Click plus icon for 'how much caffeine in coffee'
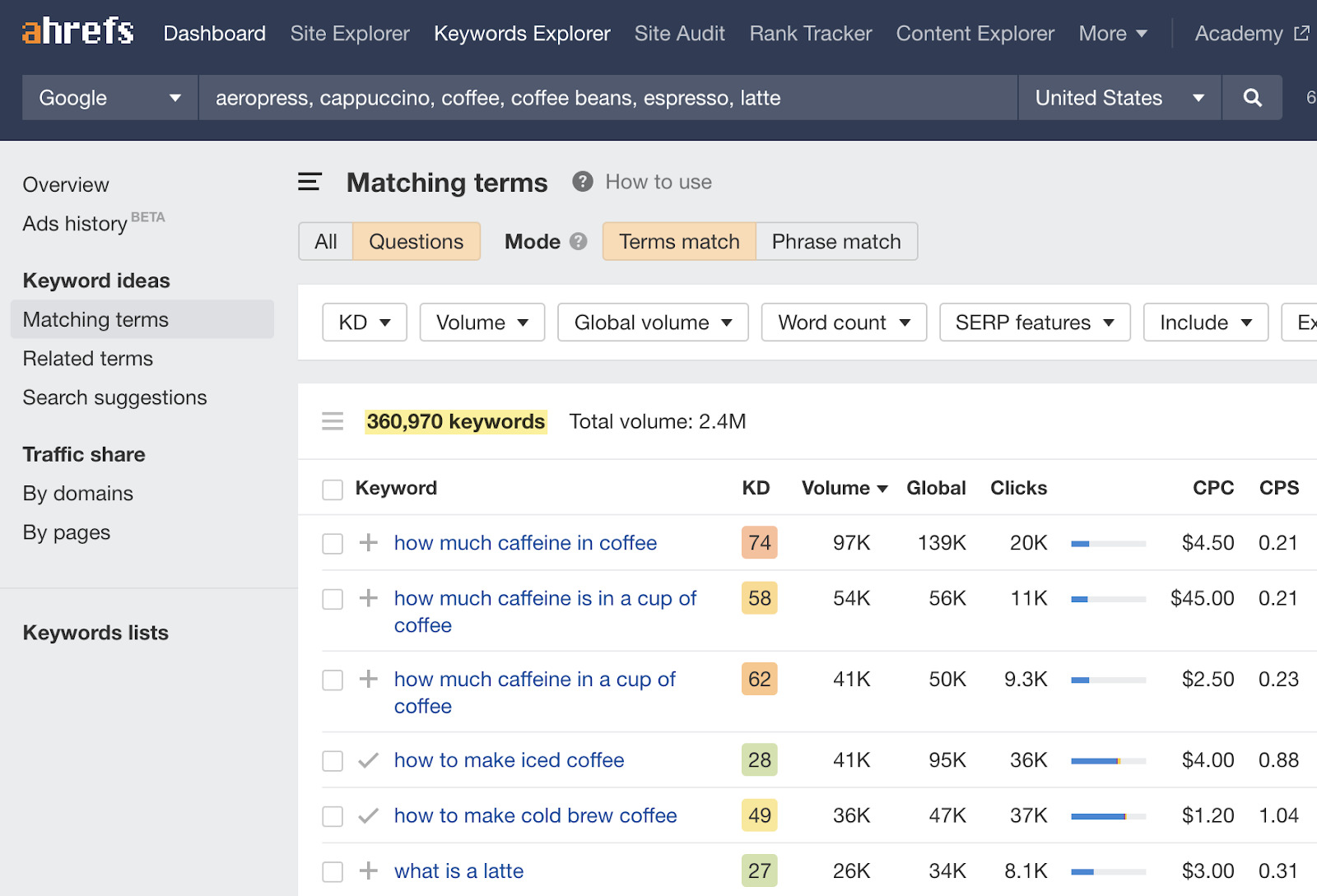The image size is (1317, 896). [x=369, y=542]
